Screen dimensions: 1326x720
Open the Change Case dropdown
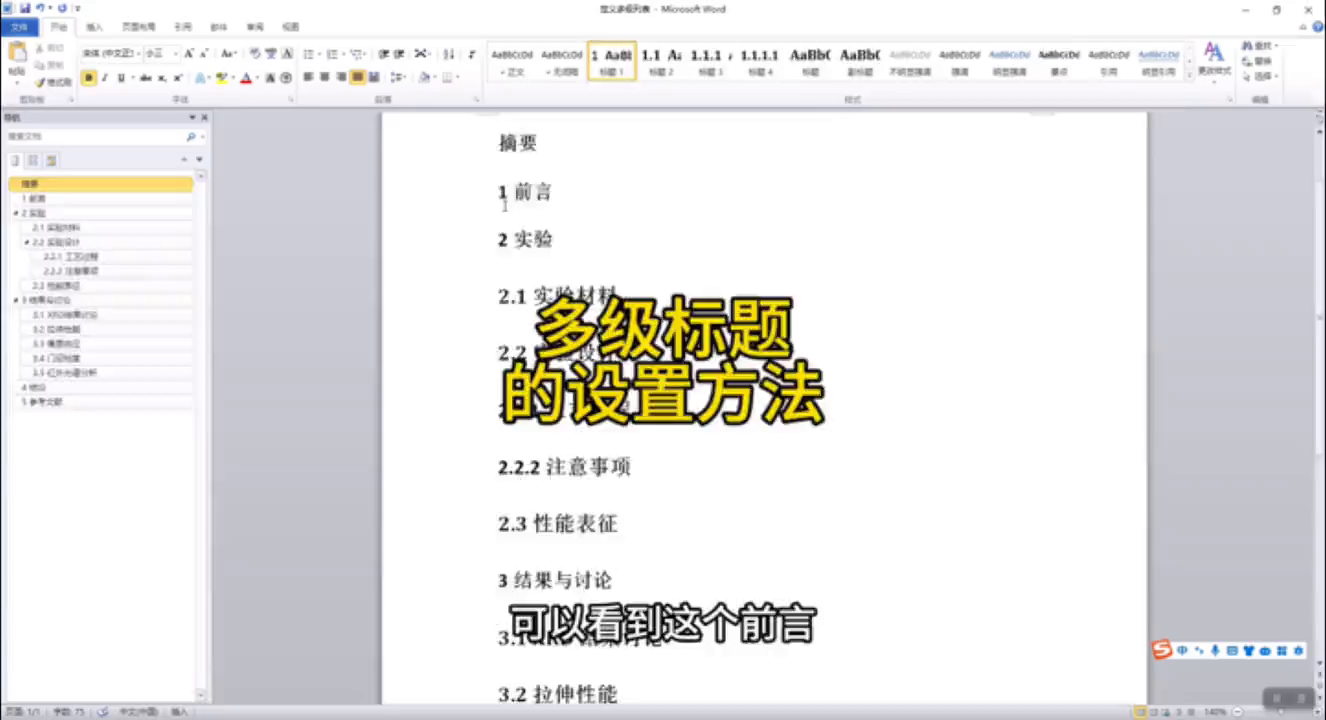click(x=229, y=54)
